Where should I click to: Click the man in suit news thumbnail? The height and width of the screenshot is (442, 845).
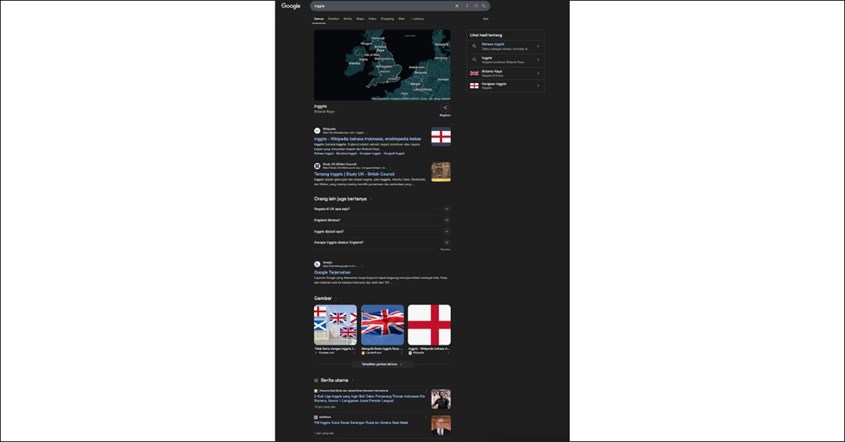point(441,425)
